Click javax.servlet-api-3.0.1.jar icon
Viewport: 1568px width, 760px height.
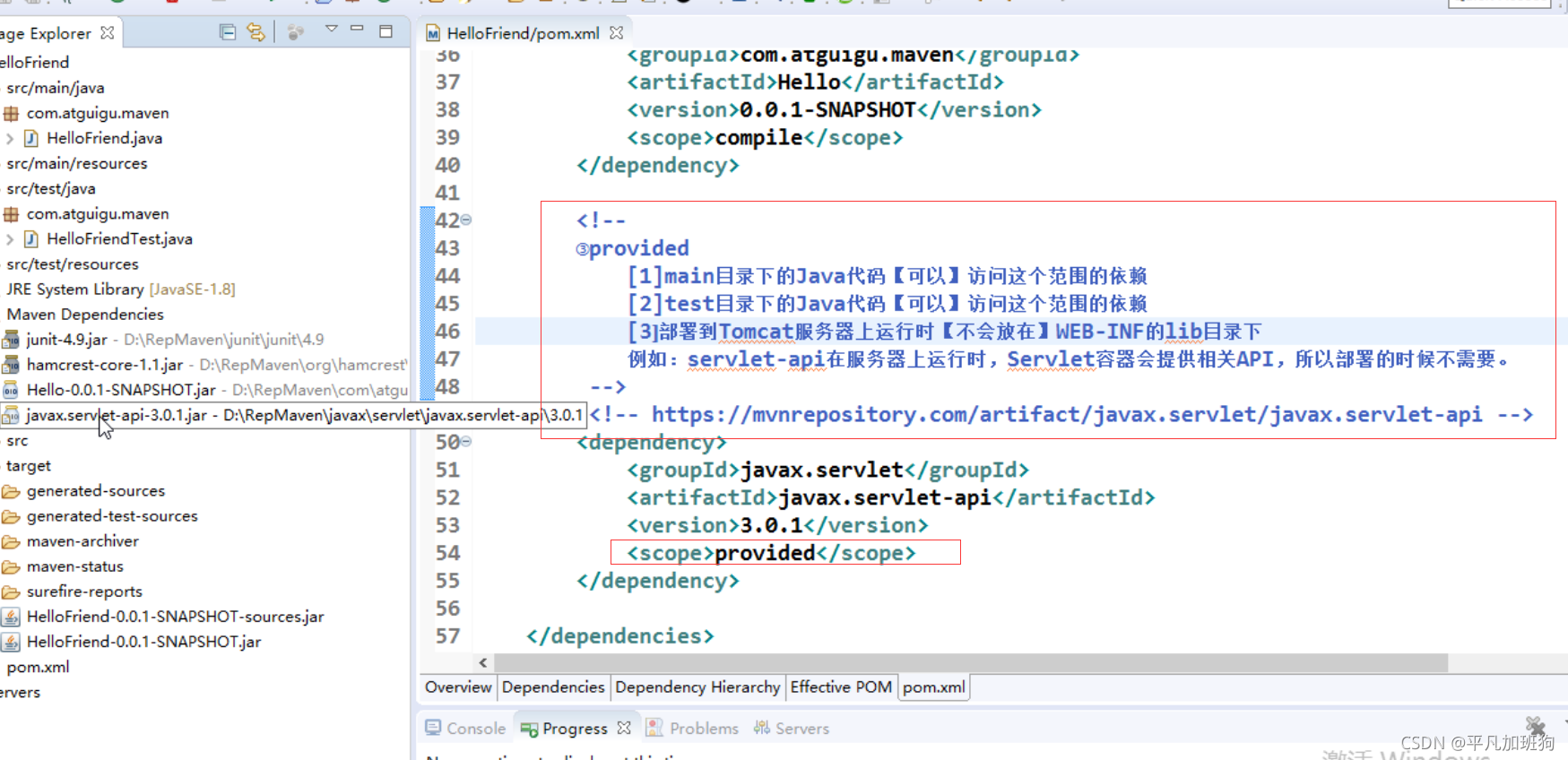11,415
